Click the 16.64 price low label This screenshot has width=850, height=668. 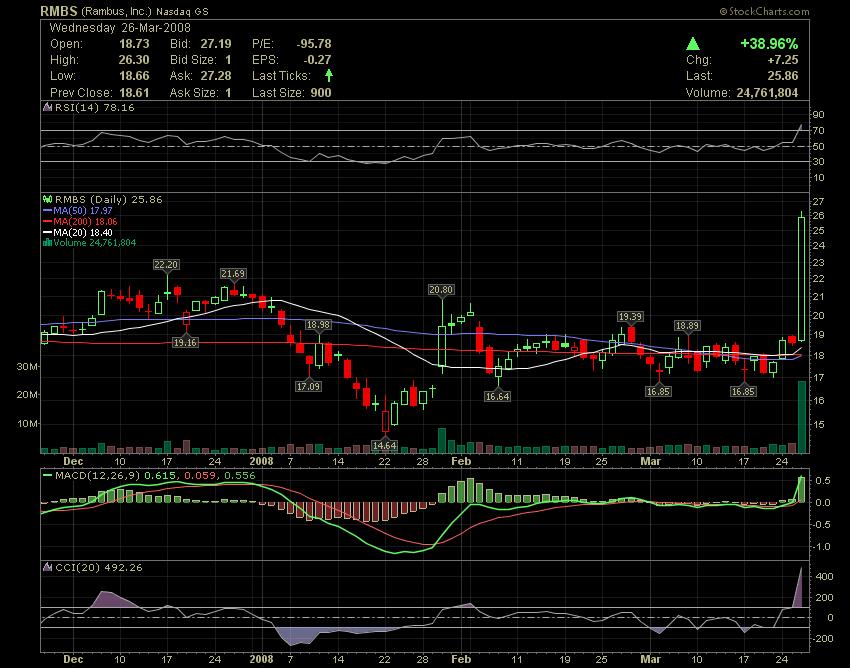click(x=497, y=396)
